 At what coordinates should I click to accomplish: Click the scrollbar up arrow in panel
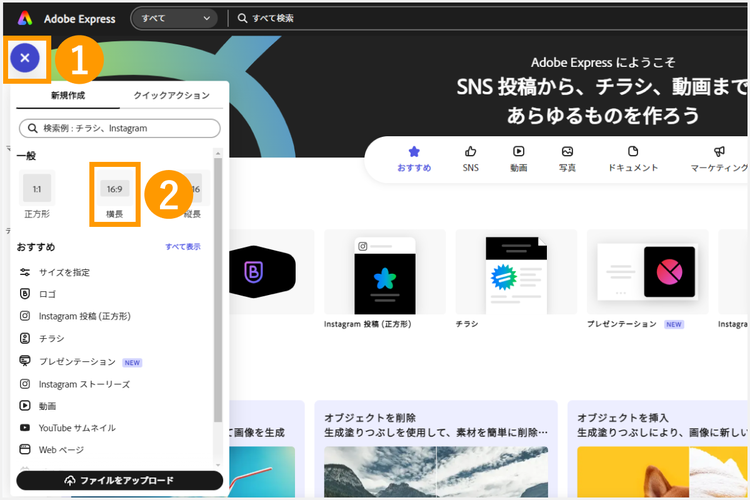[218, 153]
